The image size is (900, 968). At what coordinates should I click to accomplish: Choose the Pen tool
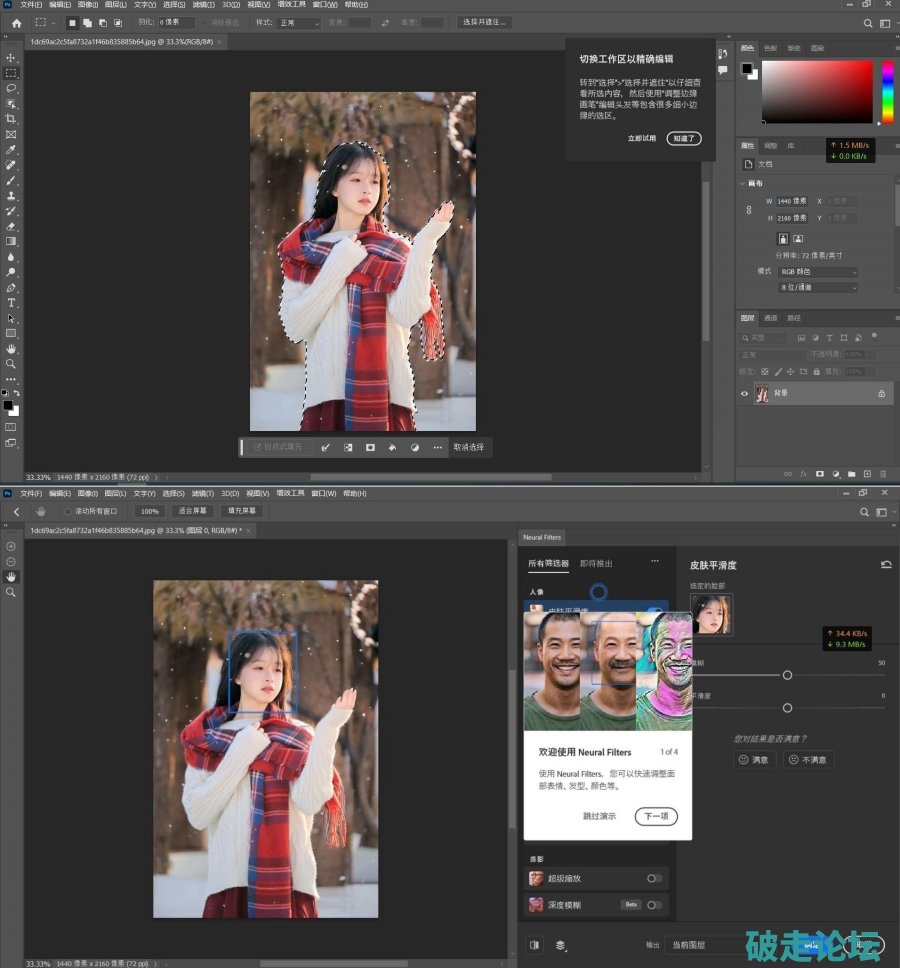12,287
